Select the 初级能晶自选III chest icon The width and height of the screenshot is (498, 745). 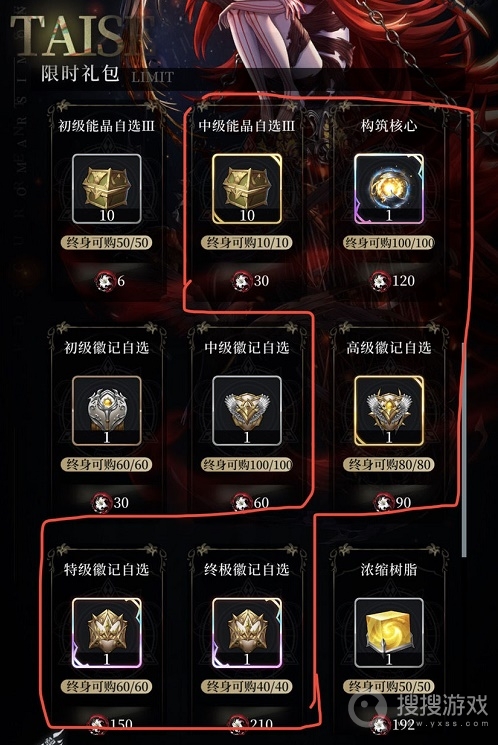pyautogui.click(x=106, y=189)
